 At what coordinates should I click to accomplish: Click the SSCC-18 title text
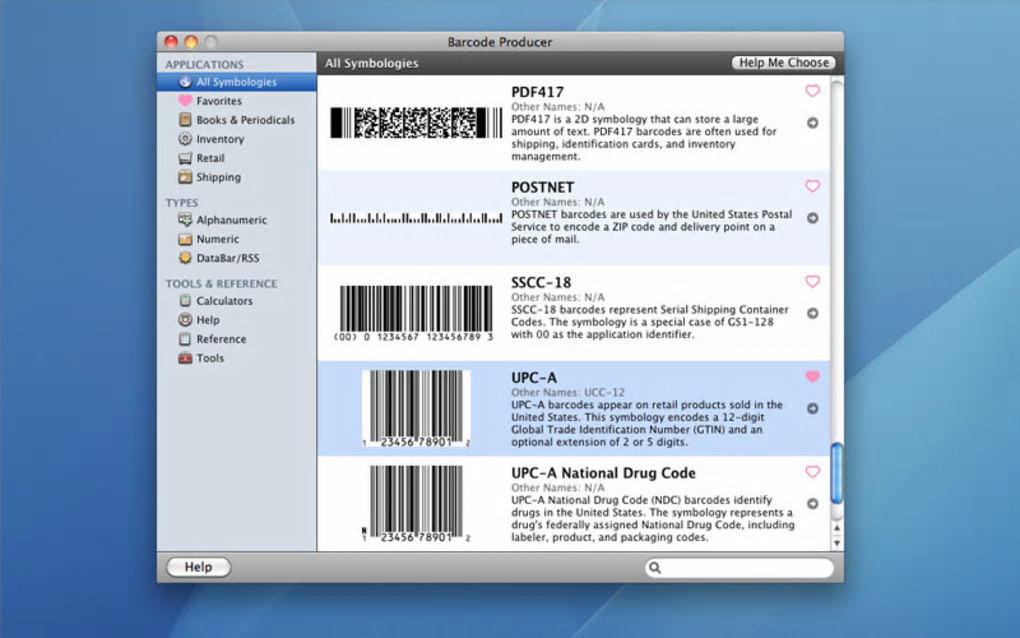pos(541,282)
